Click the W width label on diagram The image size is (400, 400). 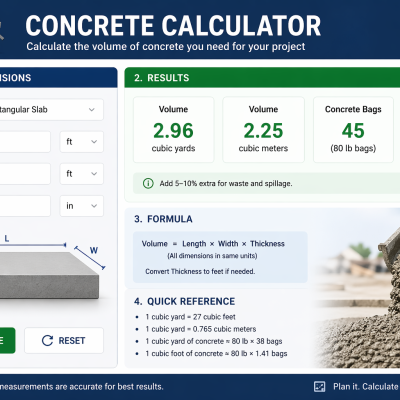(x=94, y=250)
